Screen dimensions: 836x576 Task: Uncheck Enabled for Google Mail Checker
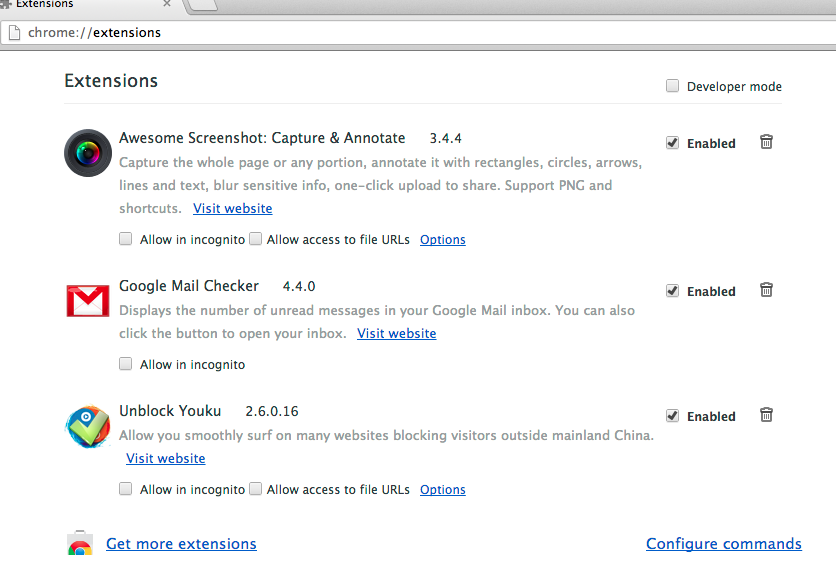point(672,291)
